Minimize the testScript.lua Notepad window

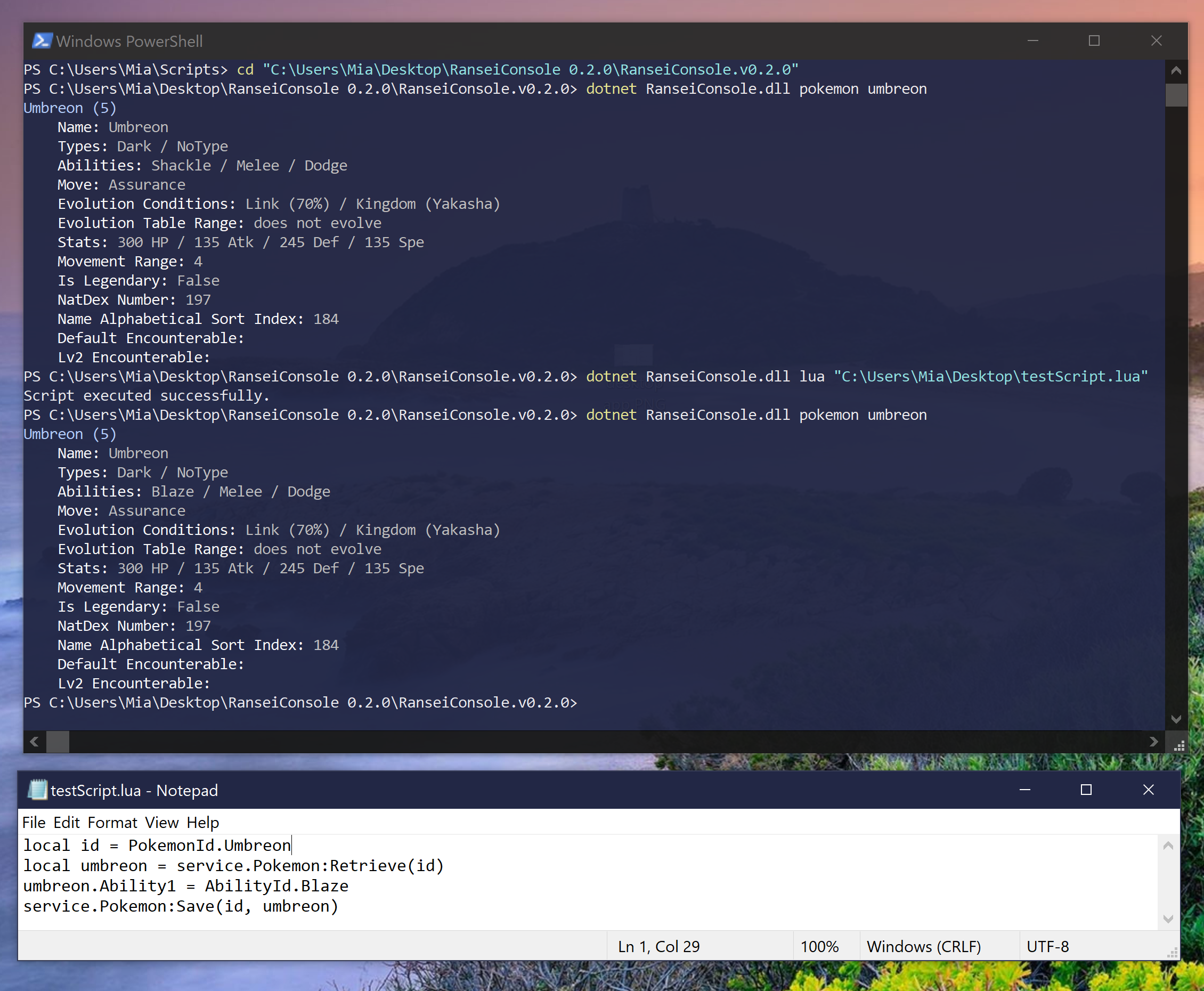pos(1025,790)
